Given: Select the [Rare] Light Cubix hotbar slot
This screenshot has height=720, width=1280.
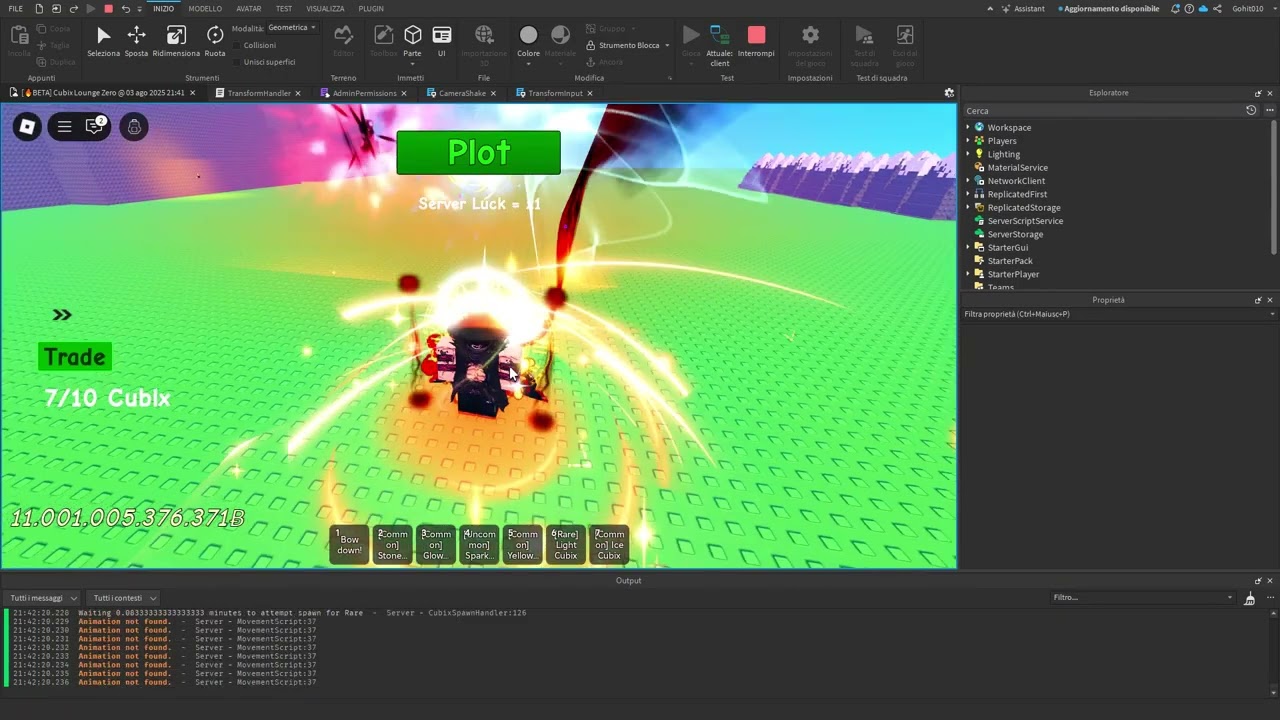Looking at the screenshot, I should coord(566,545).
